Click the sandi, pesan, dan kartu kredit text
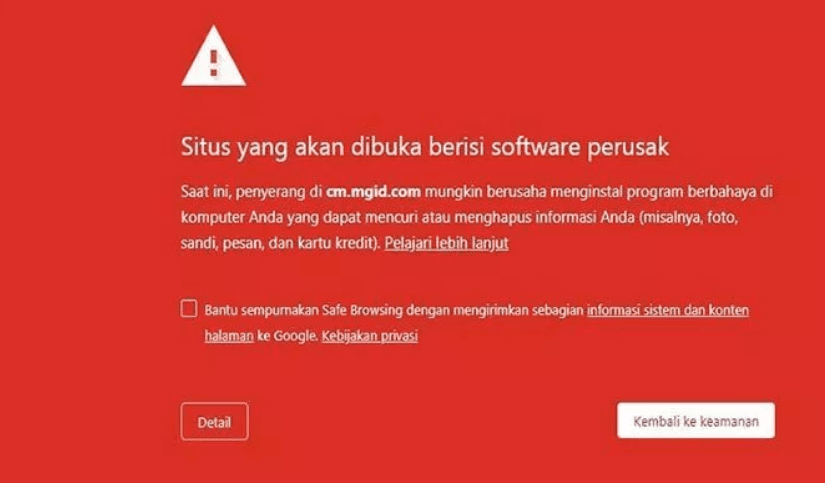825x483 pixels. click(279, 243)
